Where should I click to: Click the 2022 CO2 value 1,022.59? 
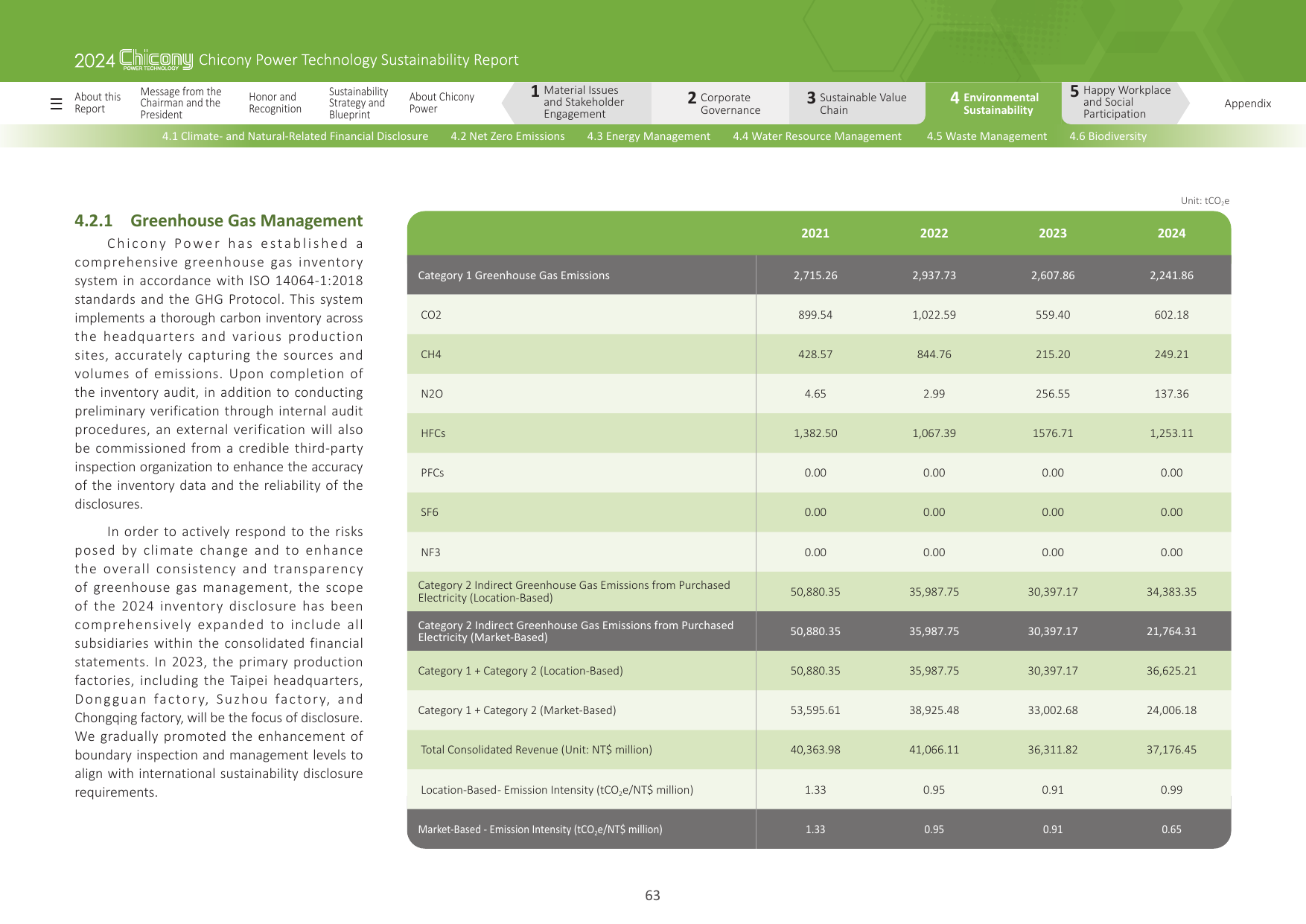(x=934, y=315)
